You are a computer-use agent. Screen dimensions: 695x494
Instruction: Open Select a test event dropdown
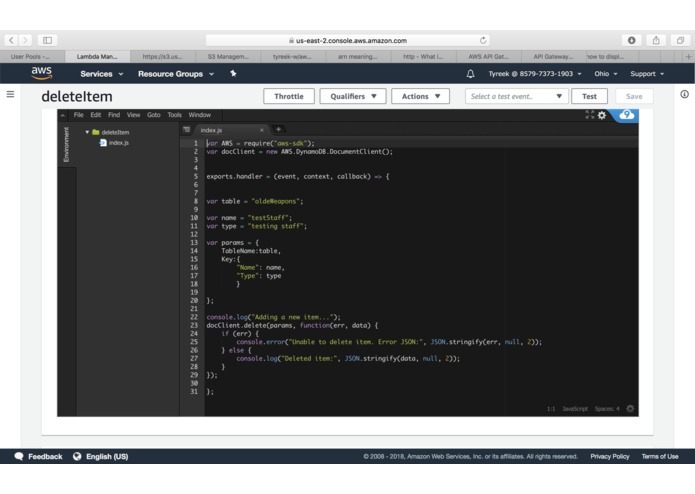pyautogui.click(x=516, y=96)
